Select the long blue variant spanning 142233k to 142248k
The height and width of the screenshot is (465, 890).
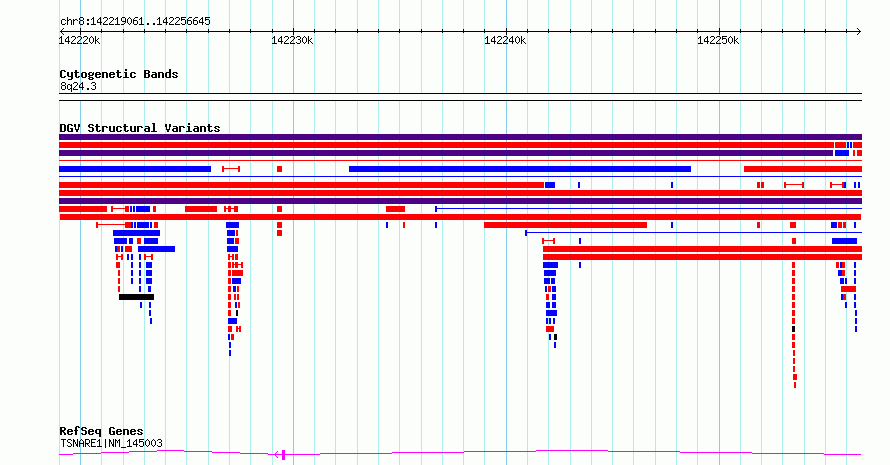pos(520,169)
